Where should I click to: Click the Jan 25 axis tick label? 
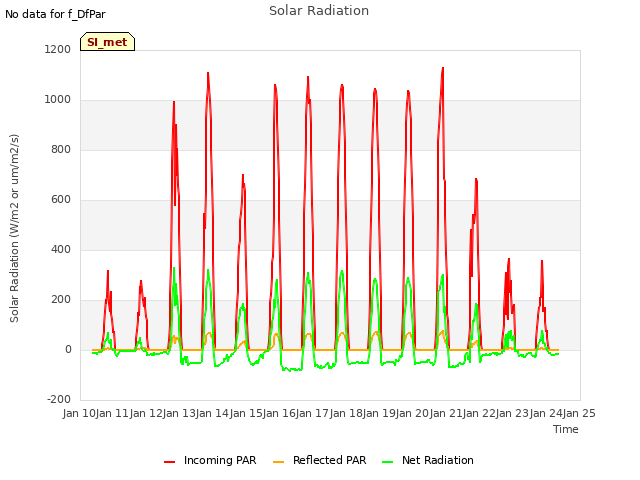click(x=579, y=413)
